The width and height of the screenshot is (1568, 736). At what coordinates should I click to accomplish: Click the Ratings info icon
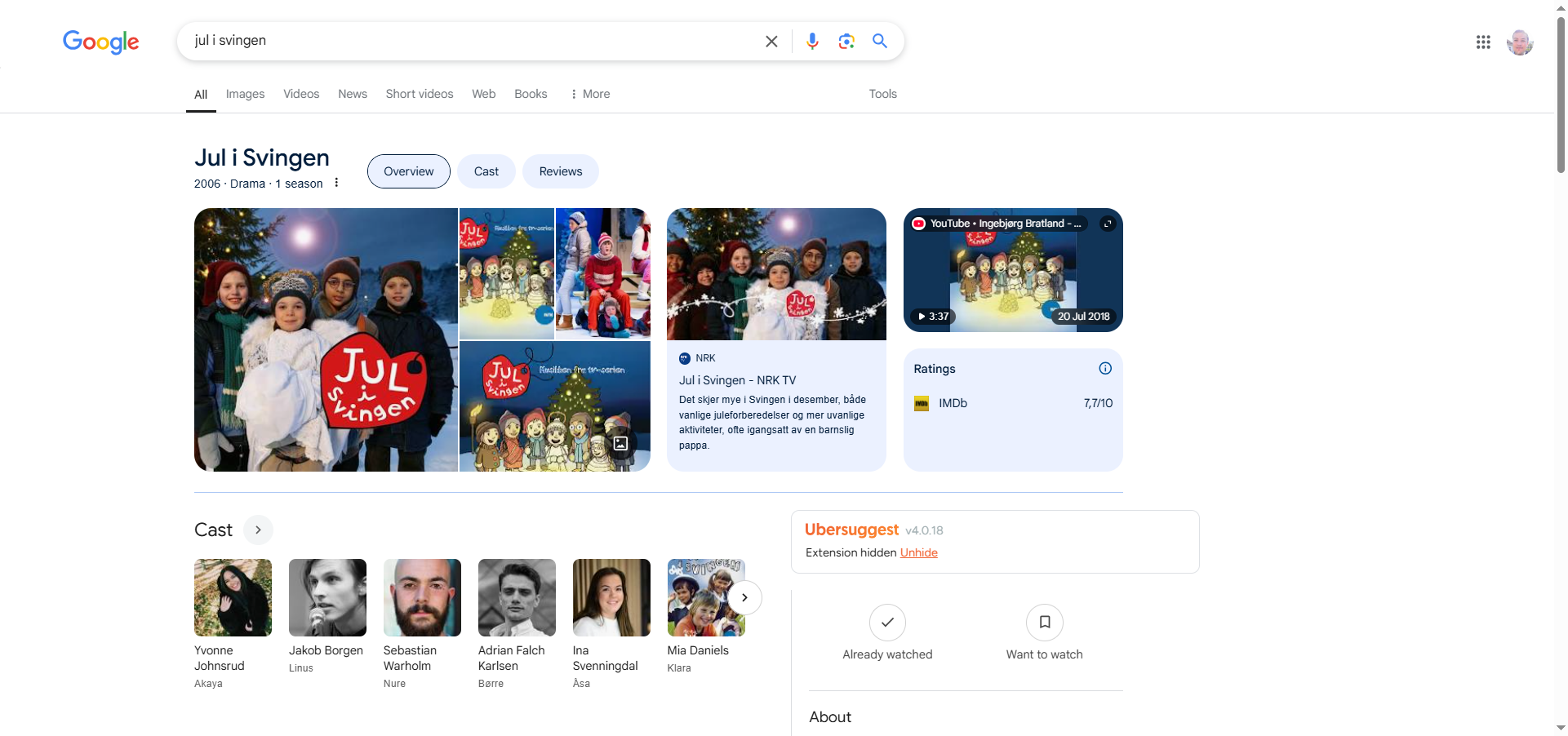click(1104, 369)
